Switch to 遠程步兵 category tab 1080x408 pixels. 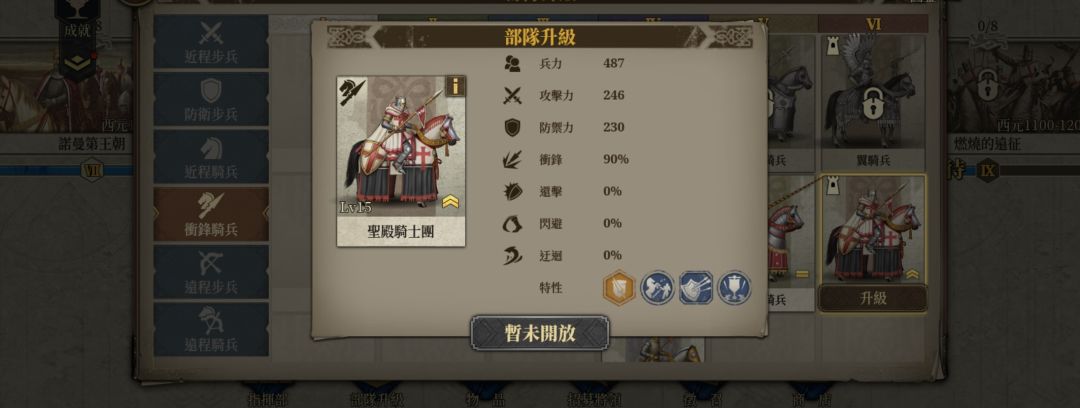click(x=211, y=272)
